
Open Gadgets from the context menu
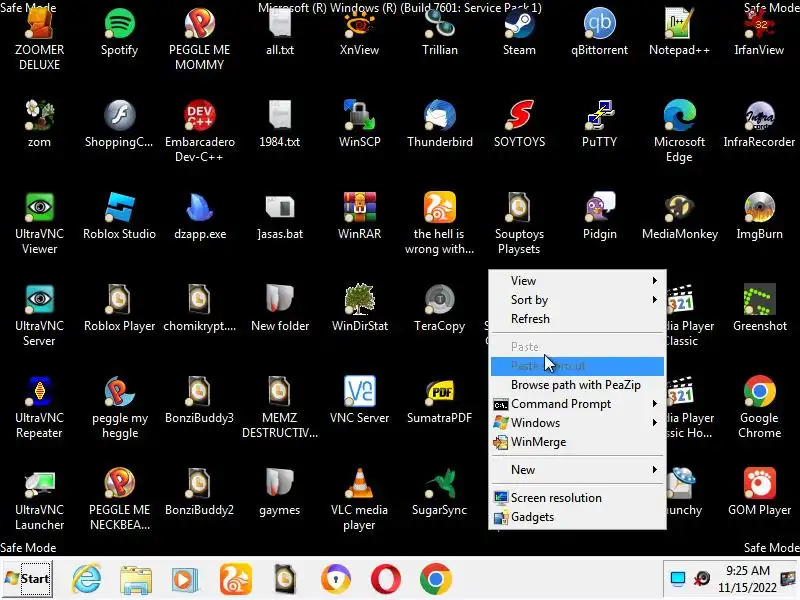coord(577,517)
